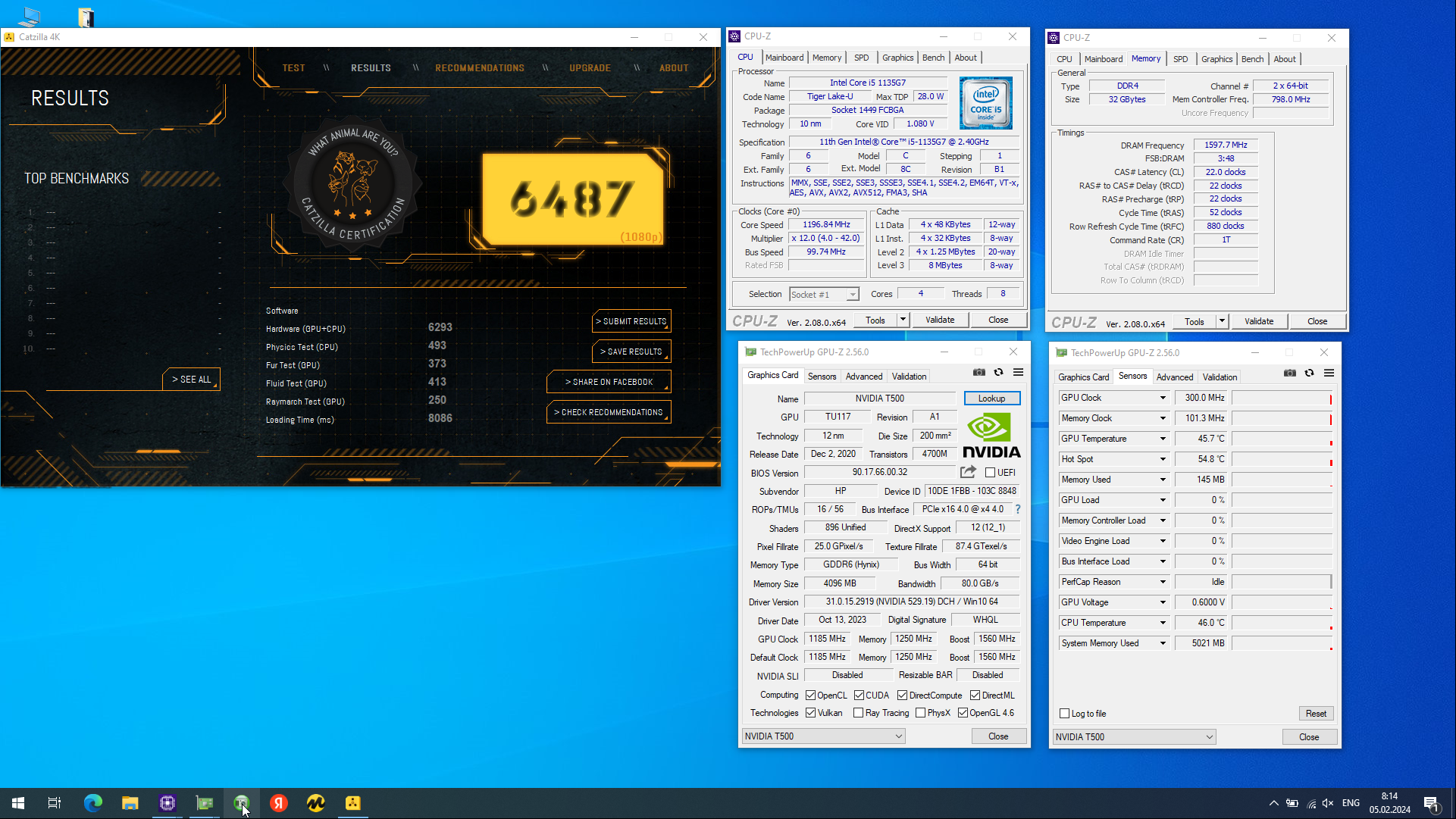Take GPU-Z Graphics Card screenshot camera icon
1456x819 pixels.
click(979, 372)
